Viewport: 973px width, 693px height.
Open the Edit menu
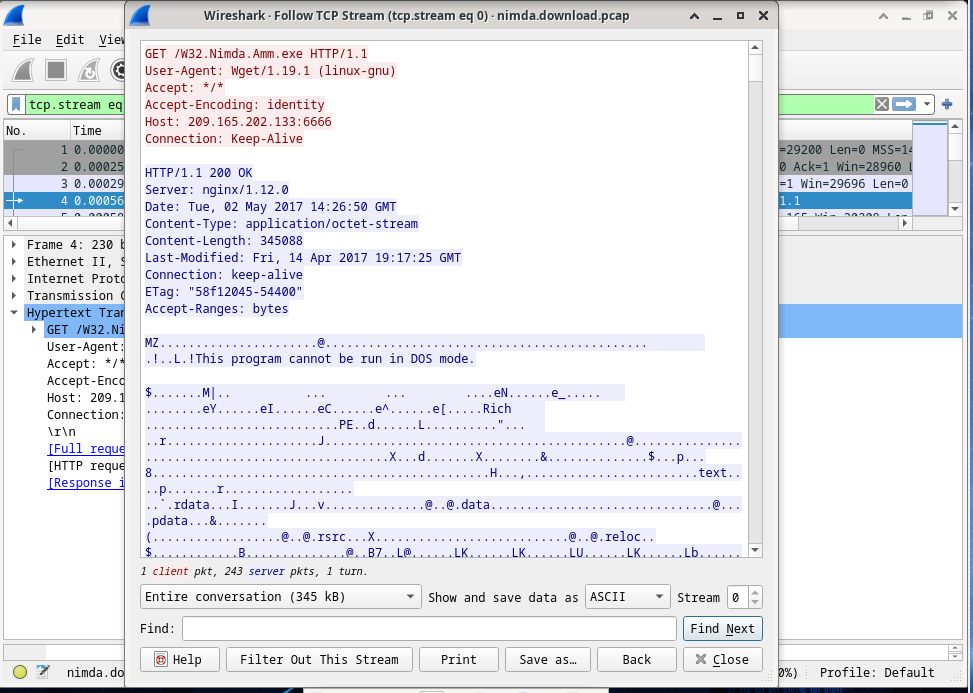[x=70, y=40]
